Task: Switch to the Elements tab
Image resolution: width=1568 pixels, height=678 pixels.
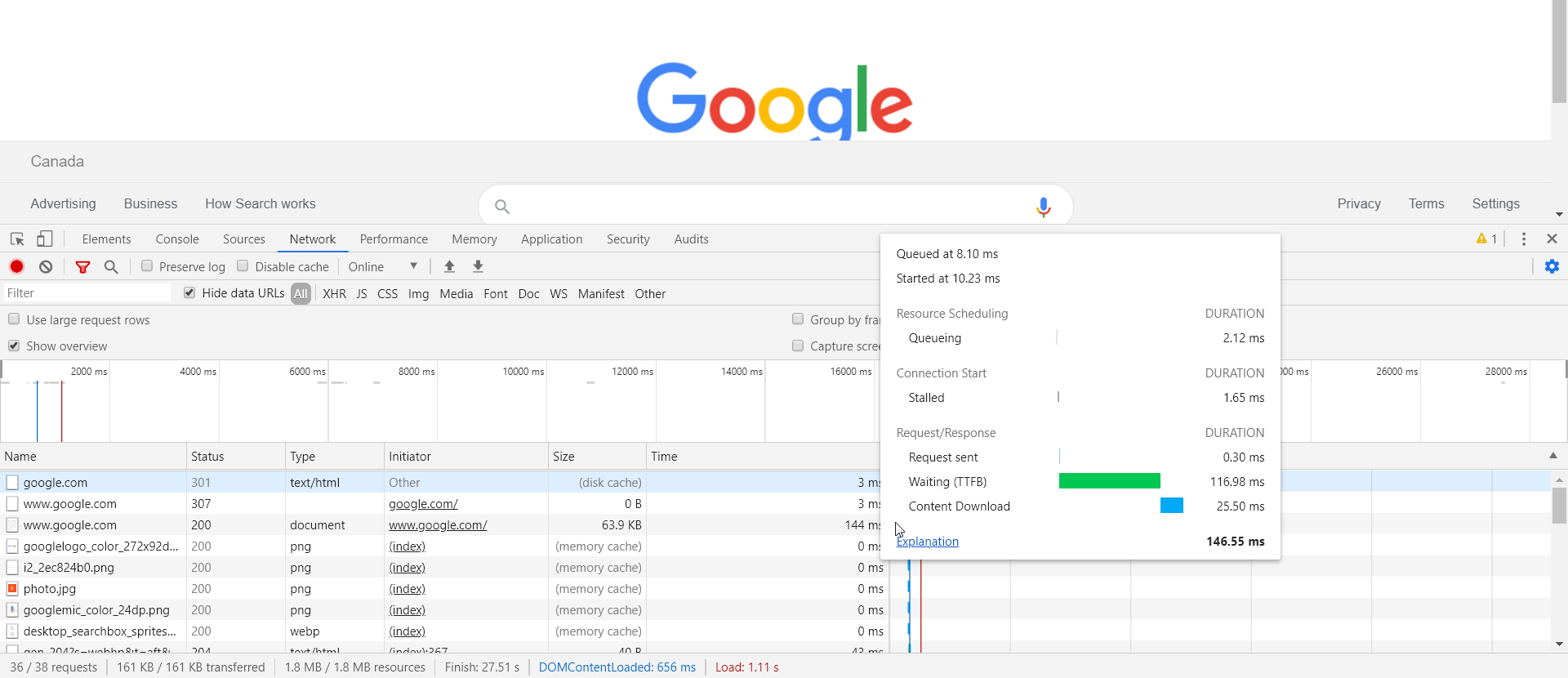Action: tap(106, 239)
